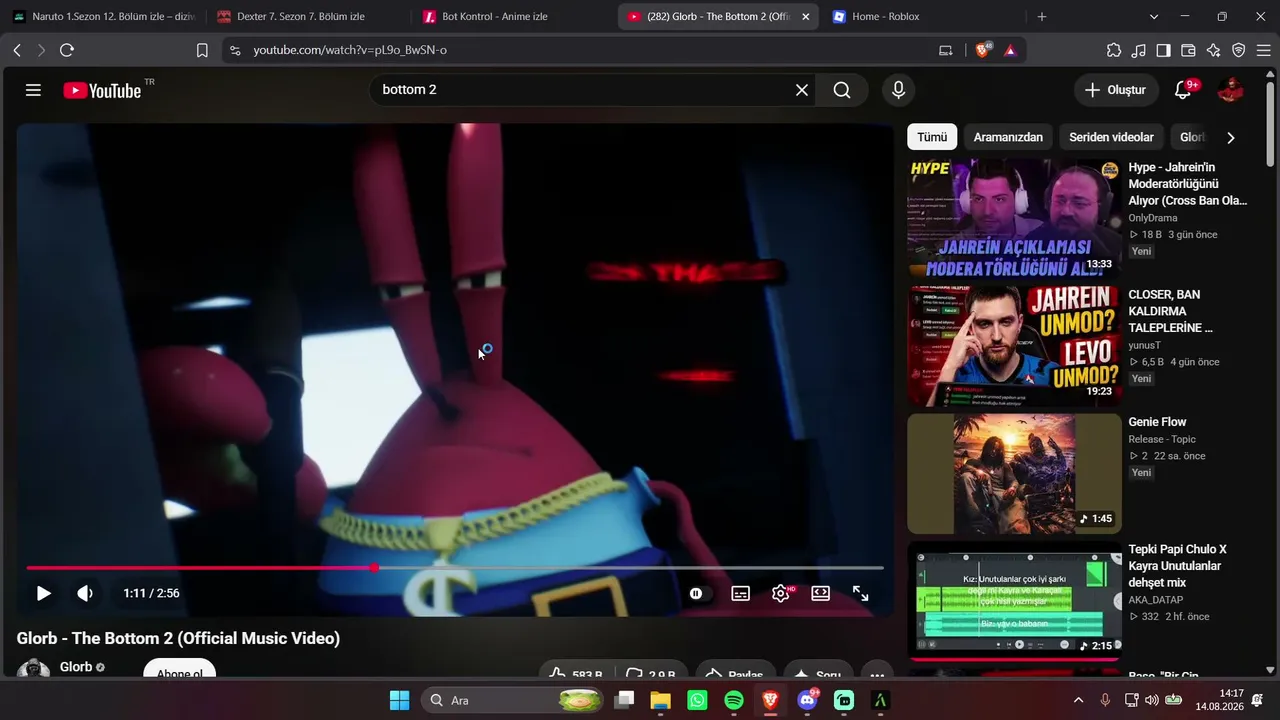Show hidden system tray icons
The height and width of the screenshot is (720, 1280).
pos(1078,700)
